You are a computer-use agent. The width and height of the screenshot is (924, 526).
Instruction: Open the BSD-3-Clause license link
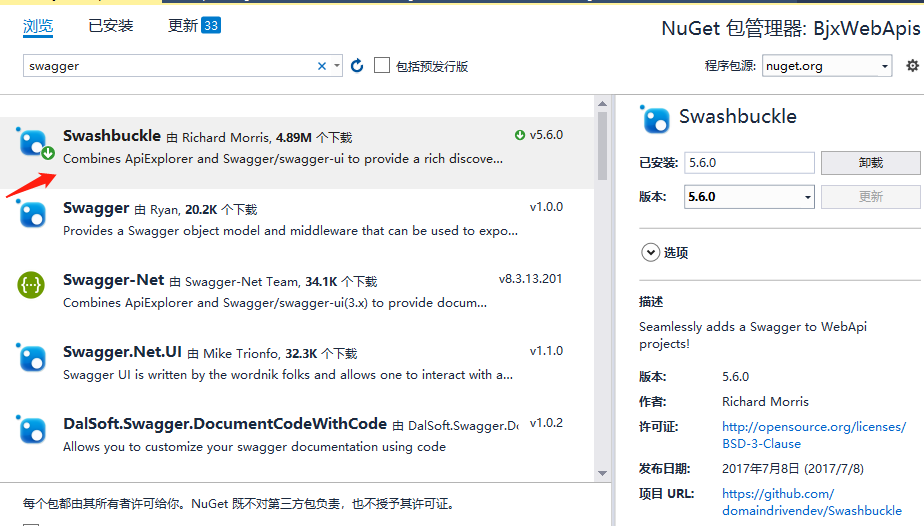814,435
